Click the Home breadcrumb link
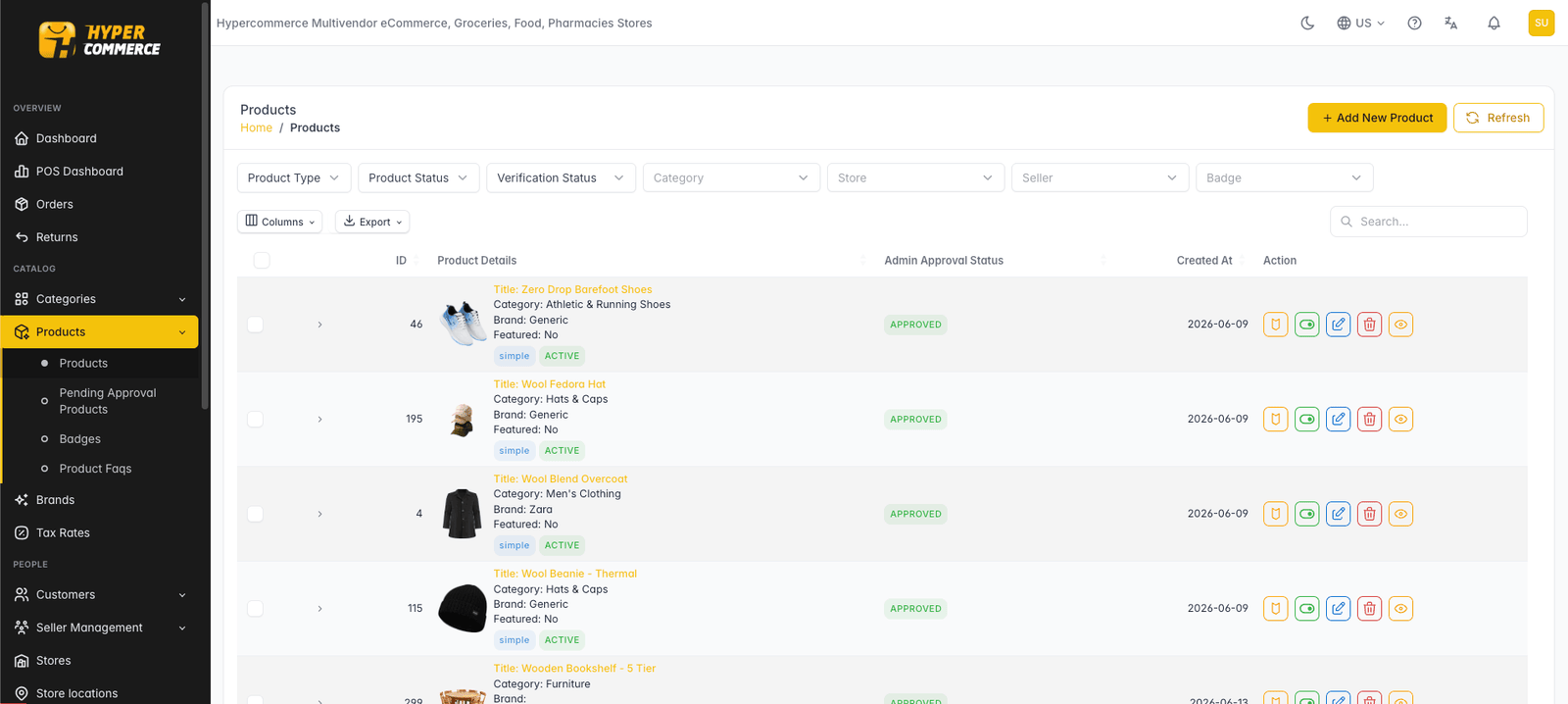Image resolution: width=1568 pixels, height=704 pixels. [x=256, y=127]
